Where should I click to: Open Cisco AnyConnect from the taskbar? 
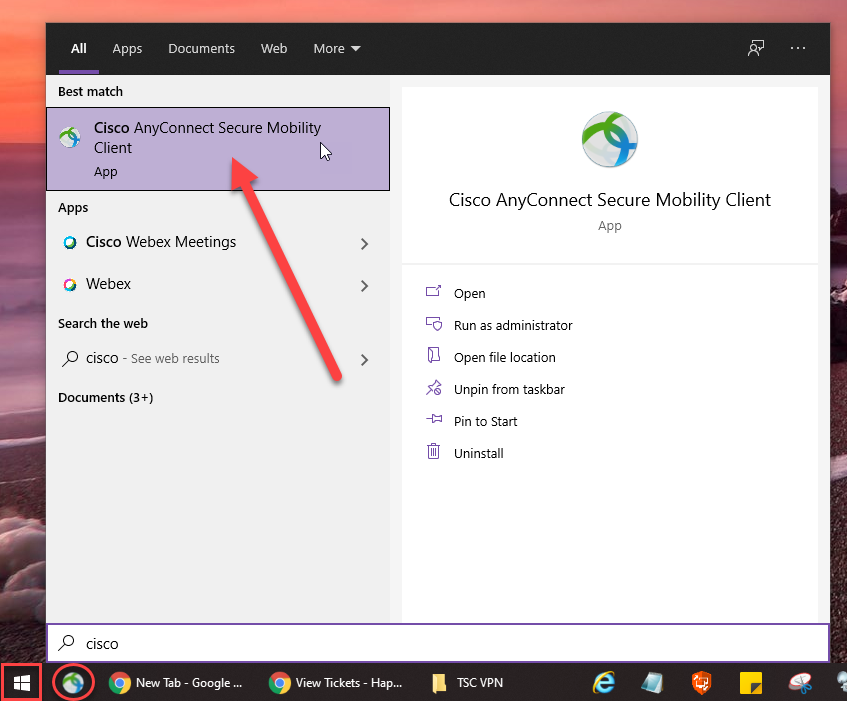tap(73, 683)
